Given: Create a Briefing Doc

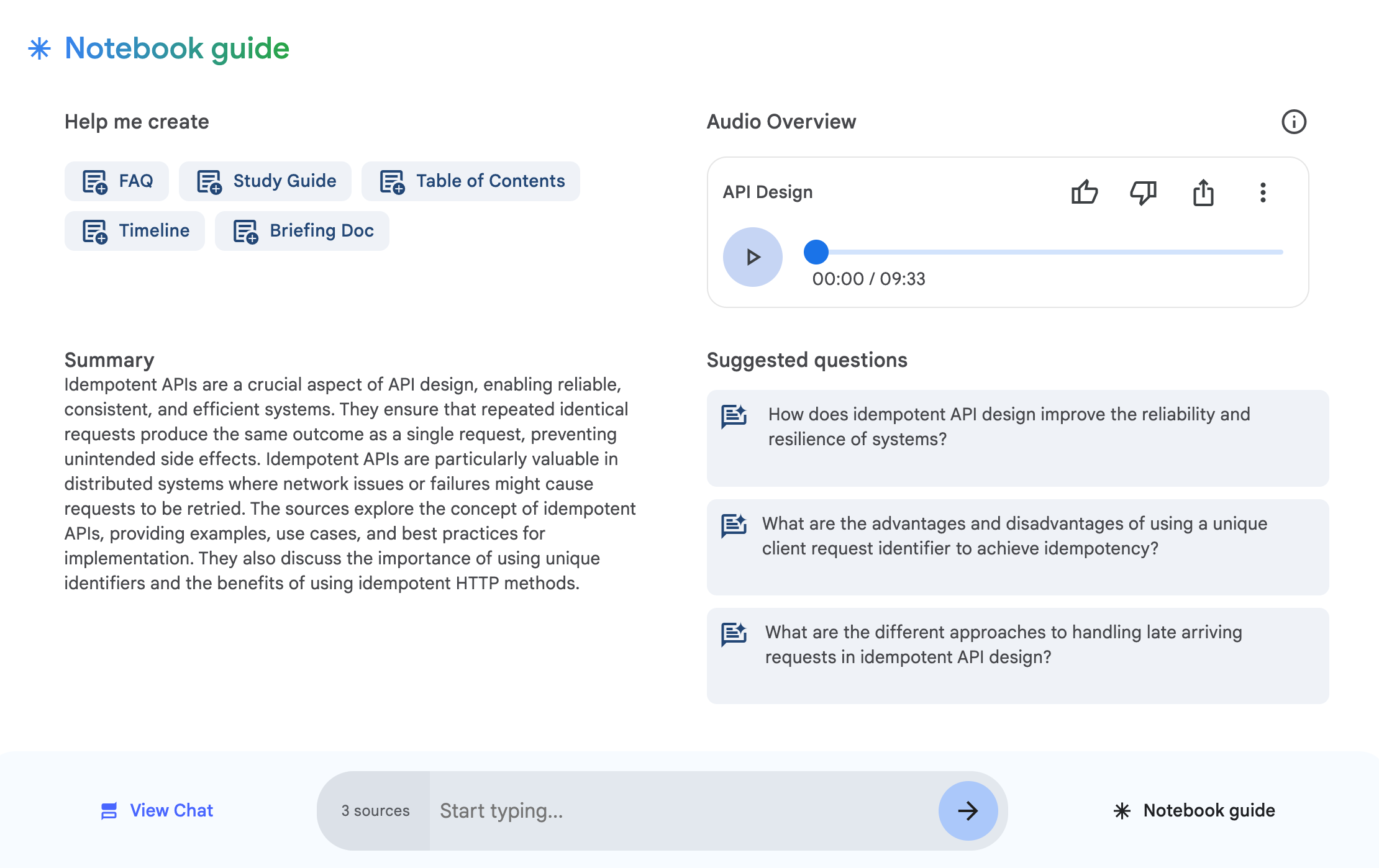Looking at the screenshot, I should 302,231.
